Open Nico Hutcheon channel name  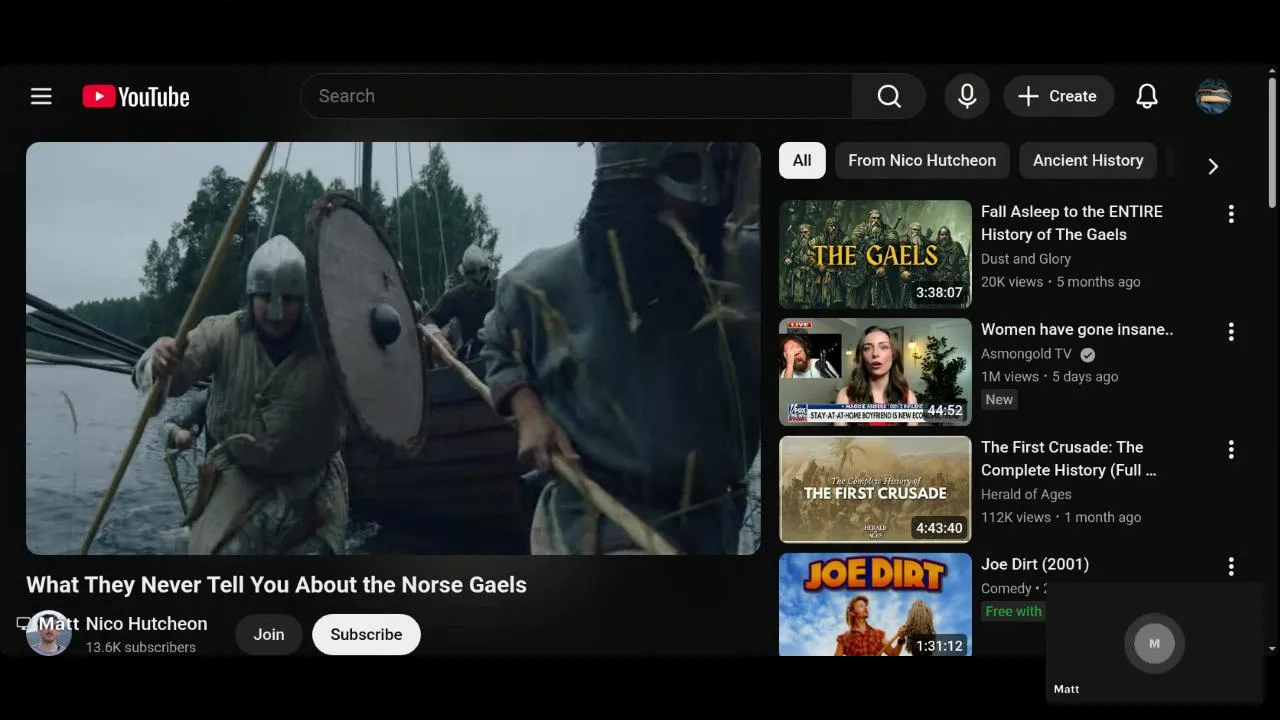tap(147, 624)
